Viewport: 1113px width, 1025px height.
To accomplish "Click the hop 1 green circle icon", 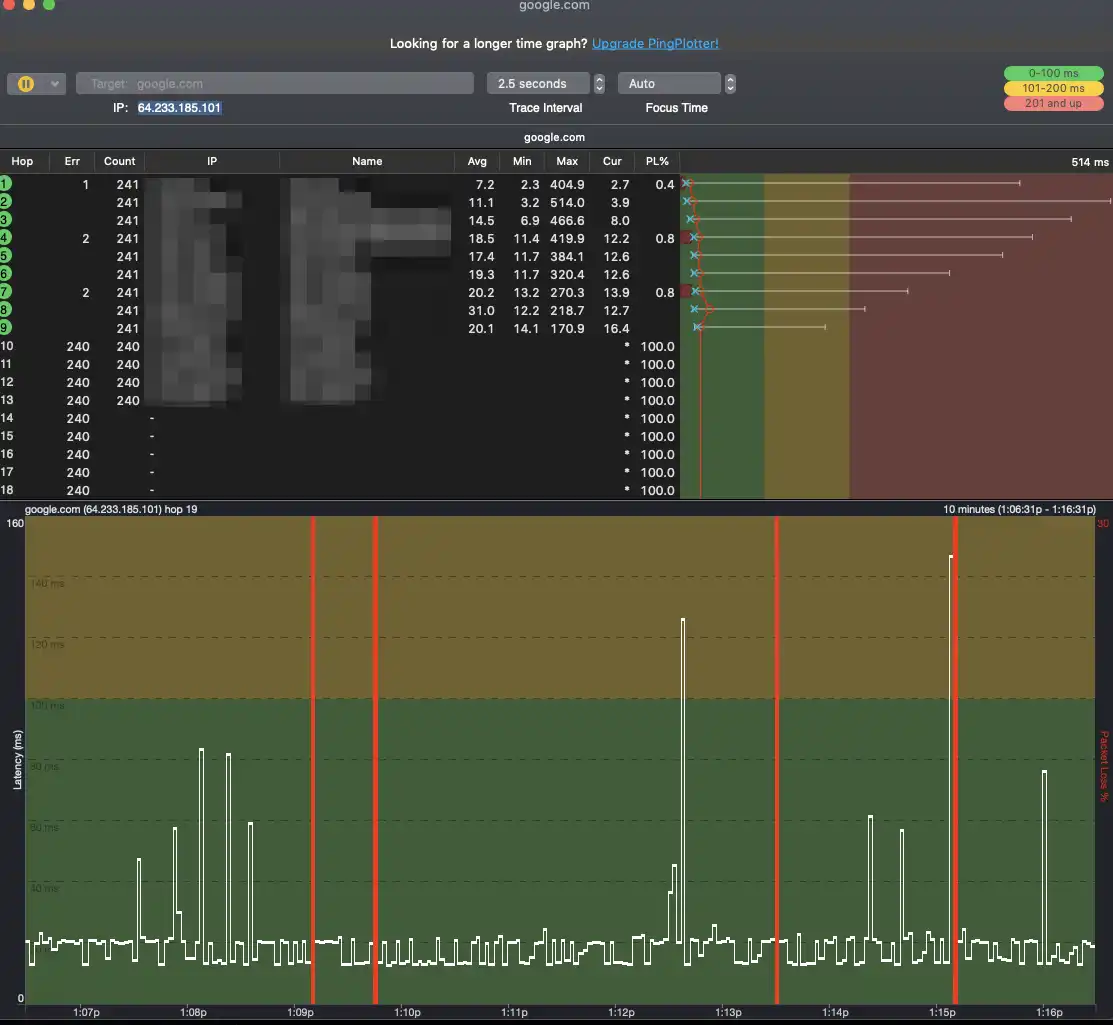I will [x=5, y=184].
